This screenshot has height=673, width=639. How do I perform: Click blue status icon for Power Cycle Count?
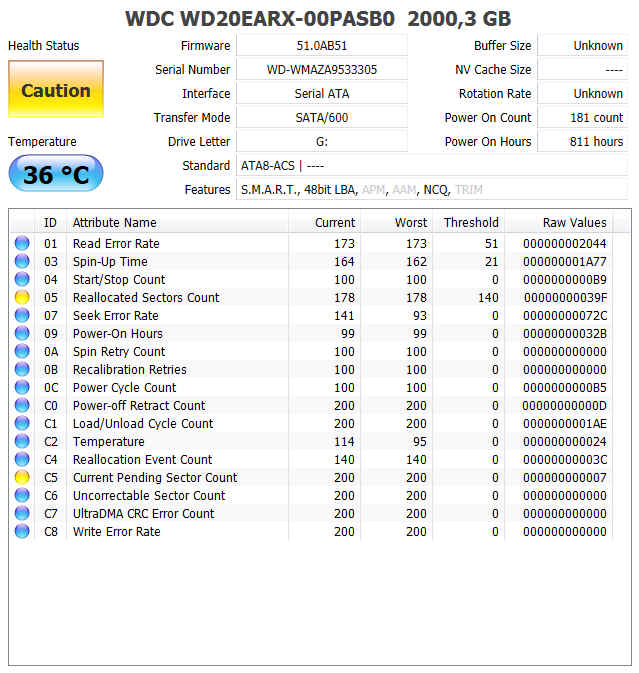(22, 387)
